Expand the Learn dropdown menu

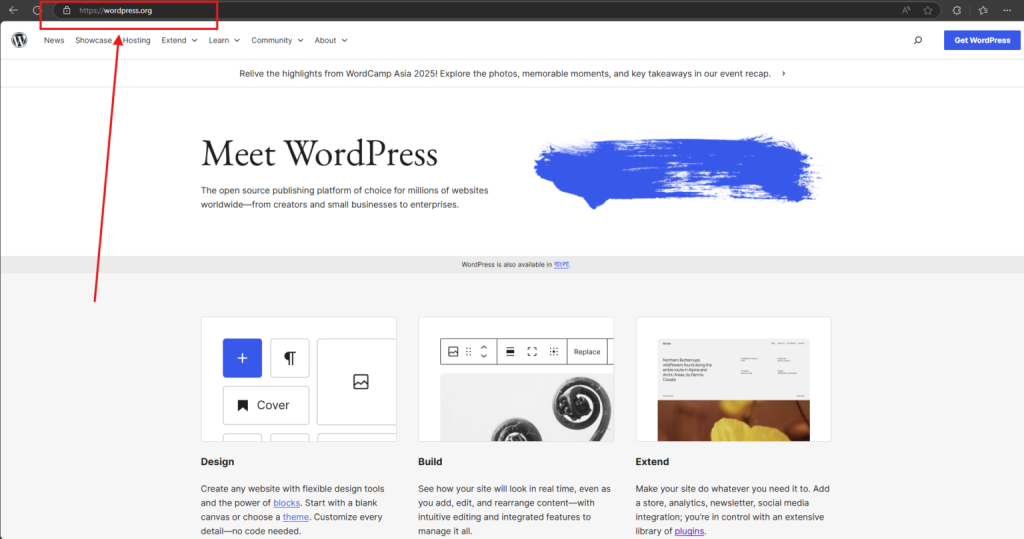[224, 41]
